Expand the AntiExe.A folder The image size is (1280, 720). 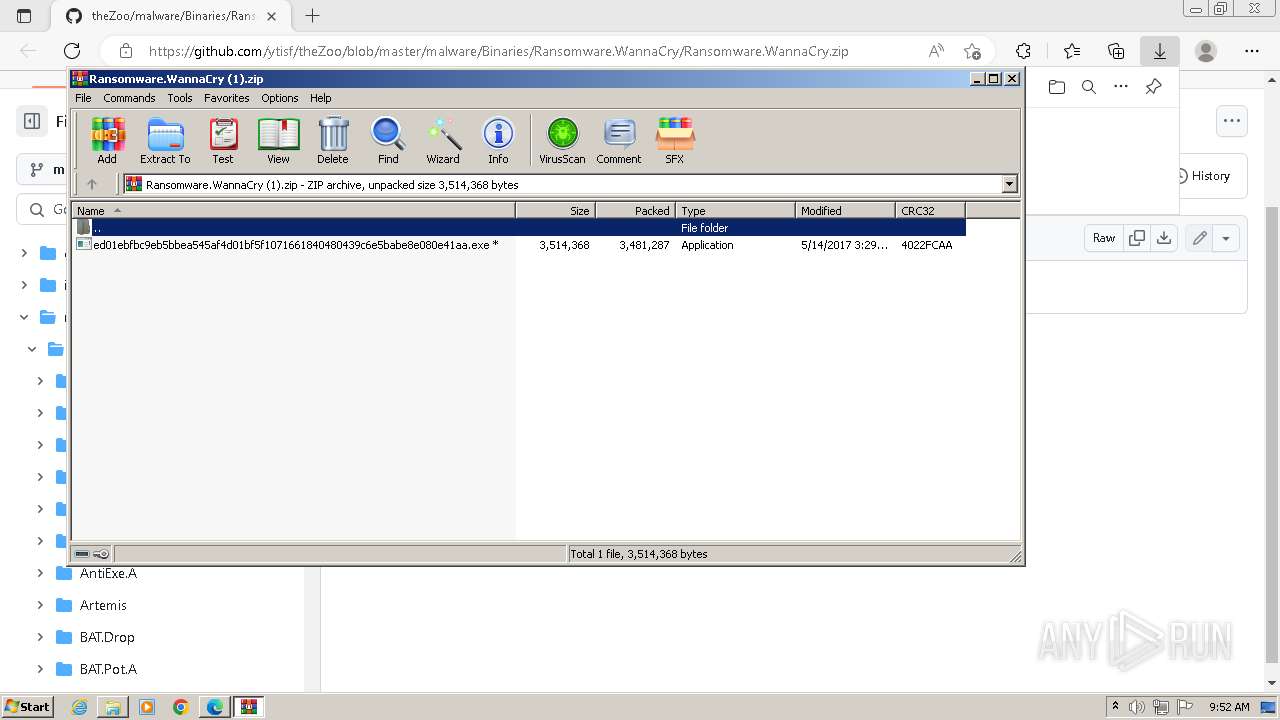click(x=40, y=573)
